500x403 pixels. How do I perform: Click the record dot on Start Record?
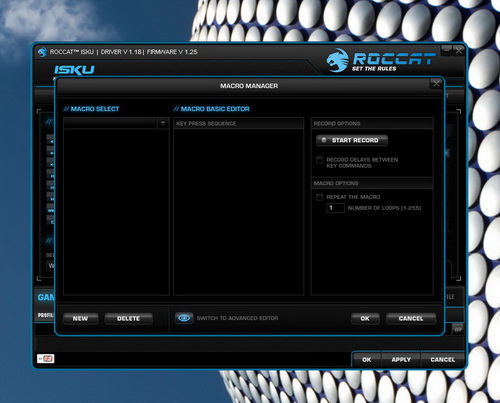click(x=324, y=140)
